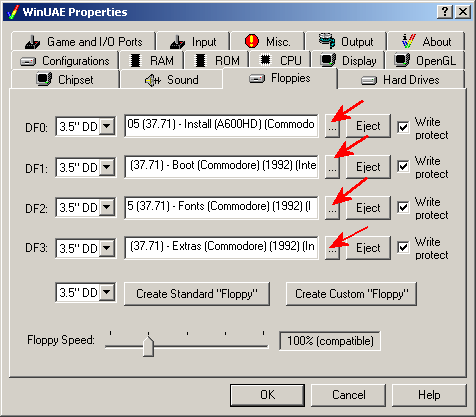The image size is (476, 417).
Task: Click the Hard Drives disk icon
Action: pyautogui.click(x=369, y=80)
